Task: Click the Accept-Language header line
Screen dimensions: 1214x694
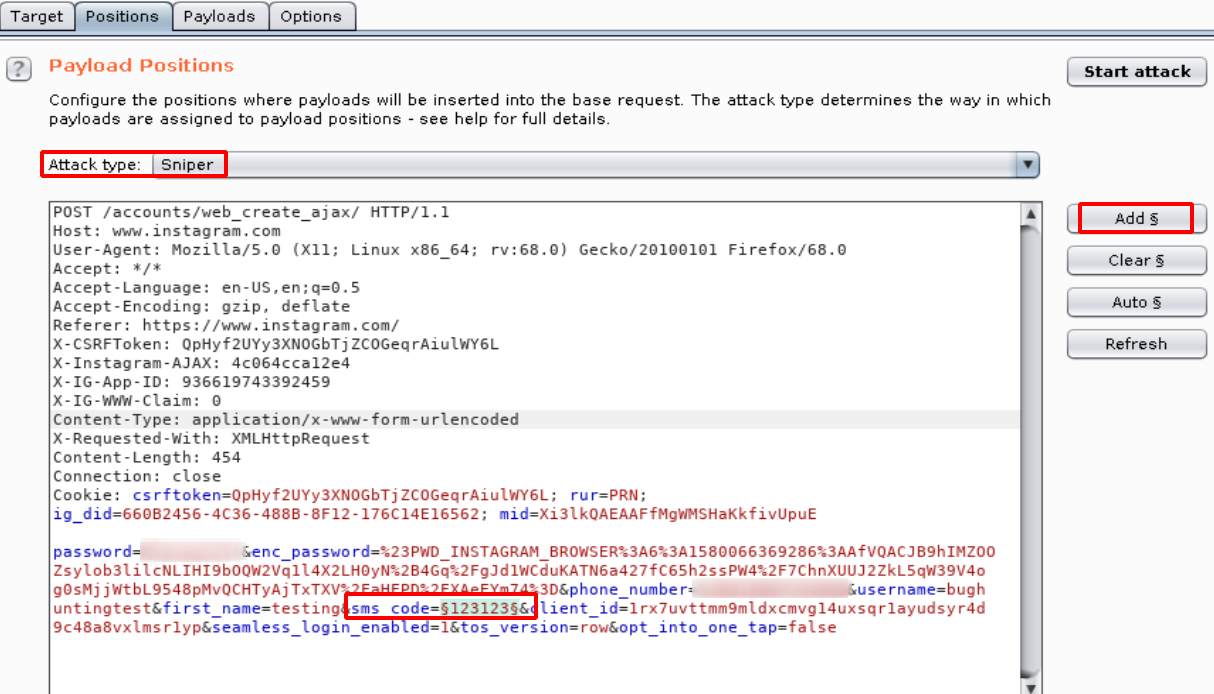Action: click(206, 288)
